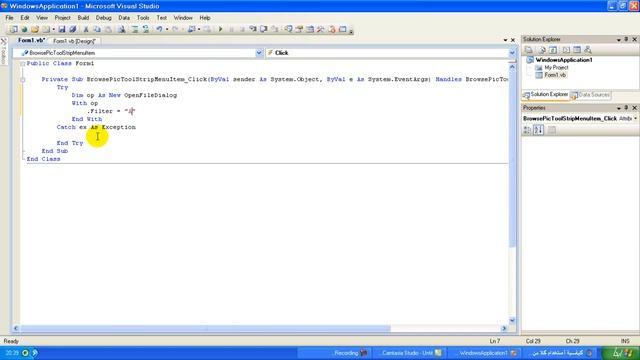Viewport: 640px width, 360px height.
Task: Open the File menu
Action: (x=9, y=18)
